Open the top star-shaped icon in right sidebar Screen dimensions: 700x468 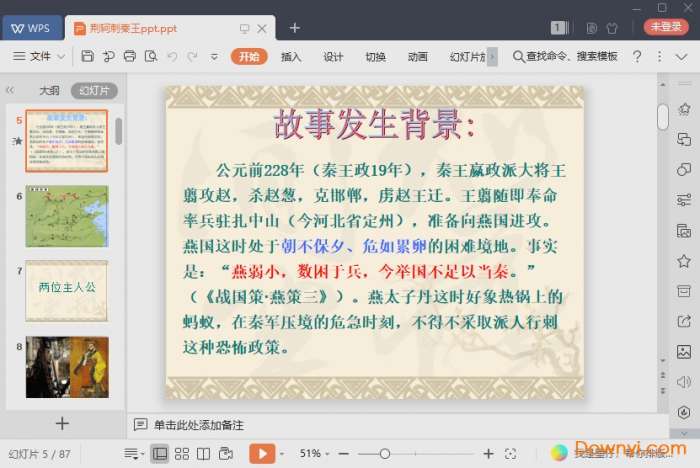684,109
